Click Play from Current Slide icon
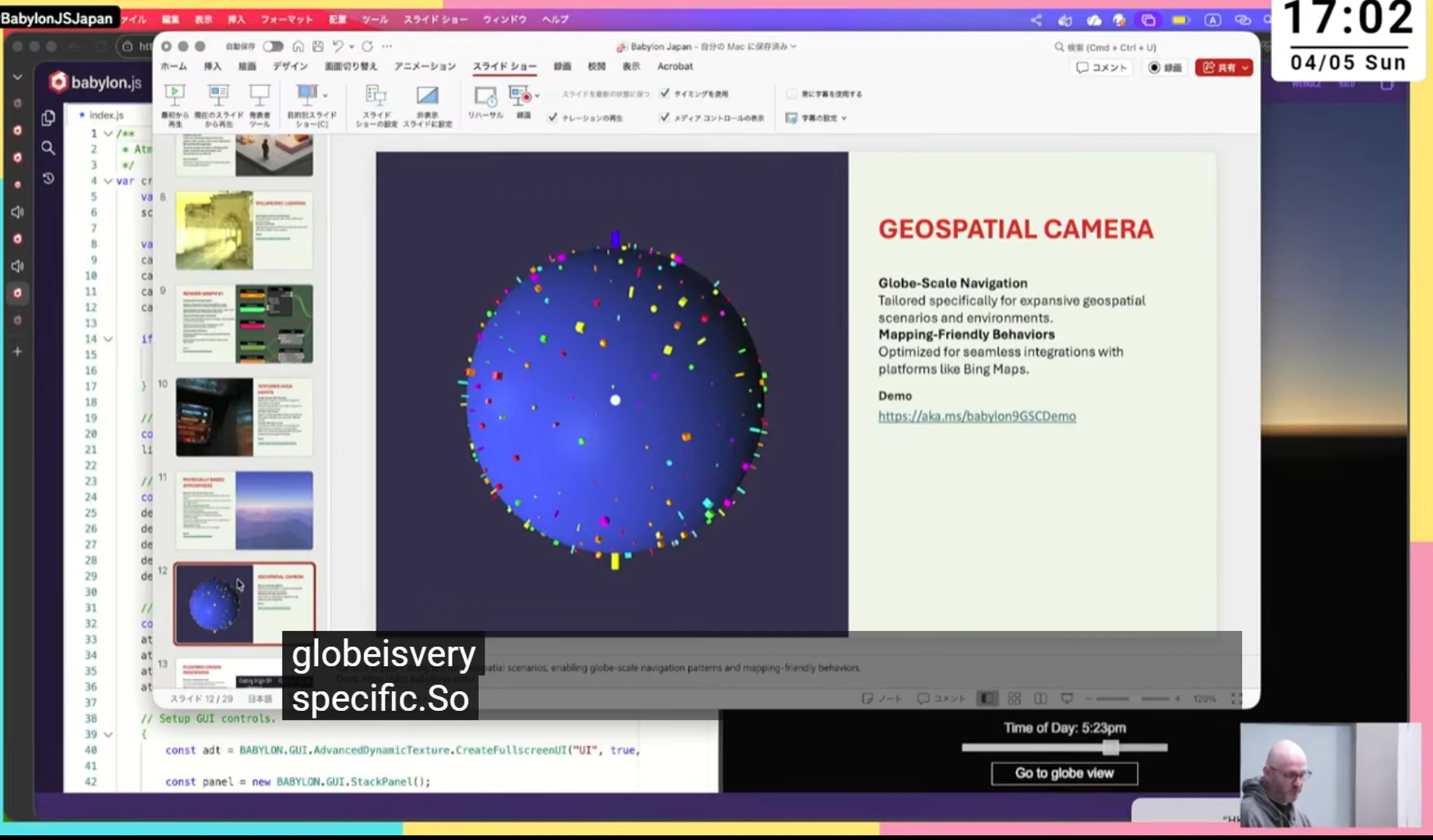1433x840 pixels. 219,94
